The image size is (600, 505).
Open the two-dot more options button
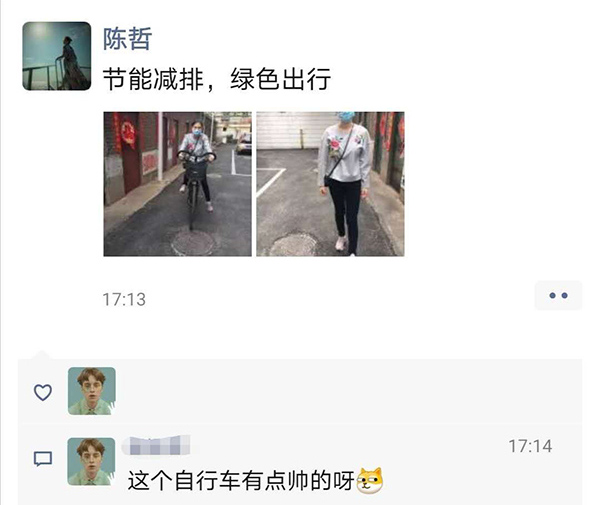(558, 295)
